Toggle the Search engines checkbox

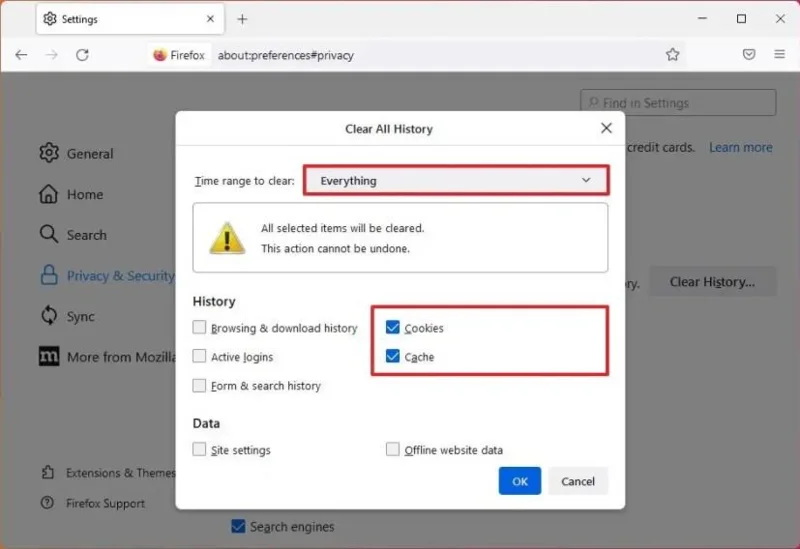click(x=238, y=526)
